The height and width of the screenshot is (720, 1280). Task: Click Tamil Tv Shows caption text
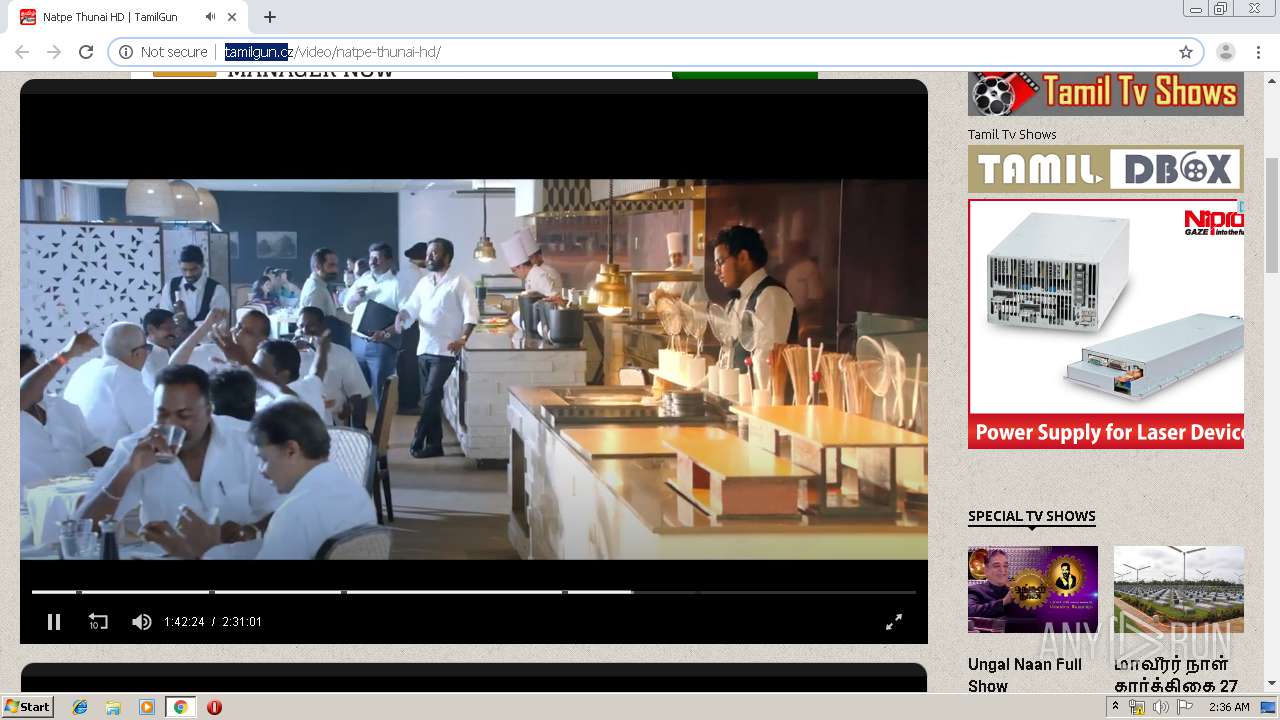coord(1012,134)
